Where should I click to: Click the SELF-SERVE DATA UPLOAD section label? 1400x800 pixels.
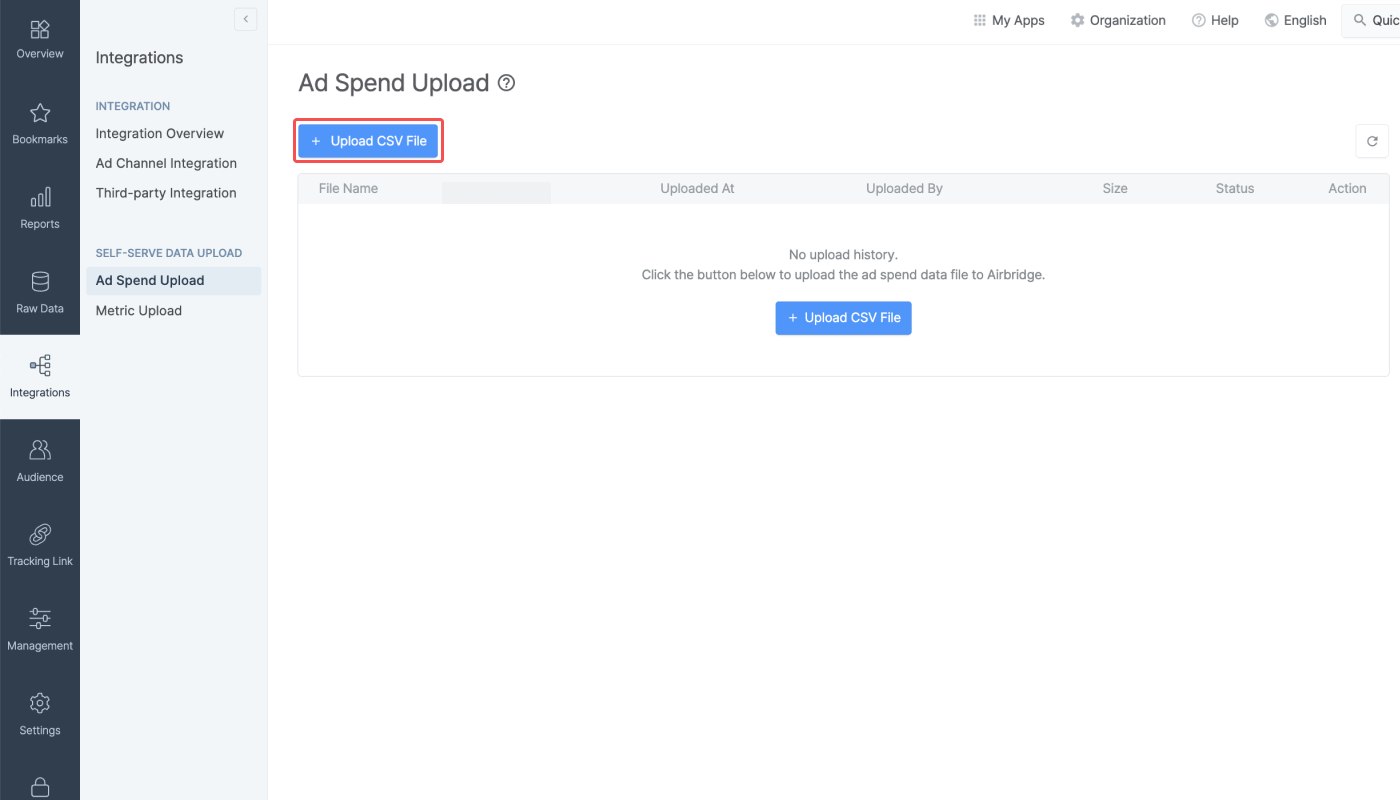point(169,253)
